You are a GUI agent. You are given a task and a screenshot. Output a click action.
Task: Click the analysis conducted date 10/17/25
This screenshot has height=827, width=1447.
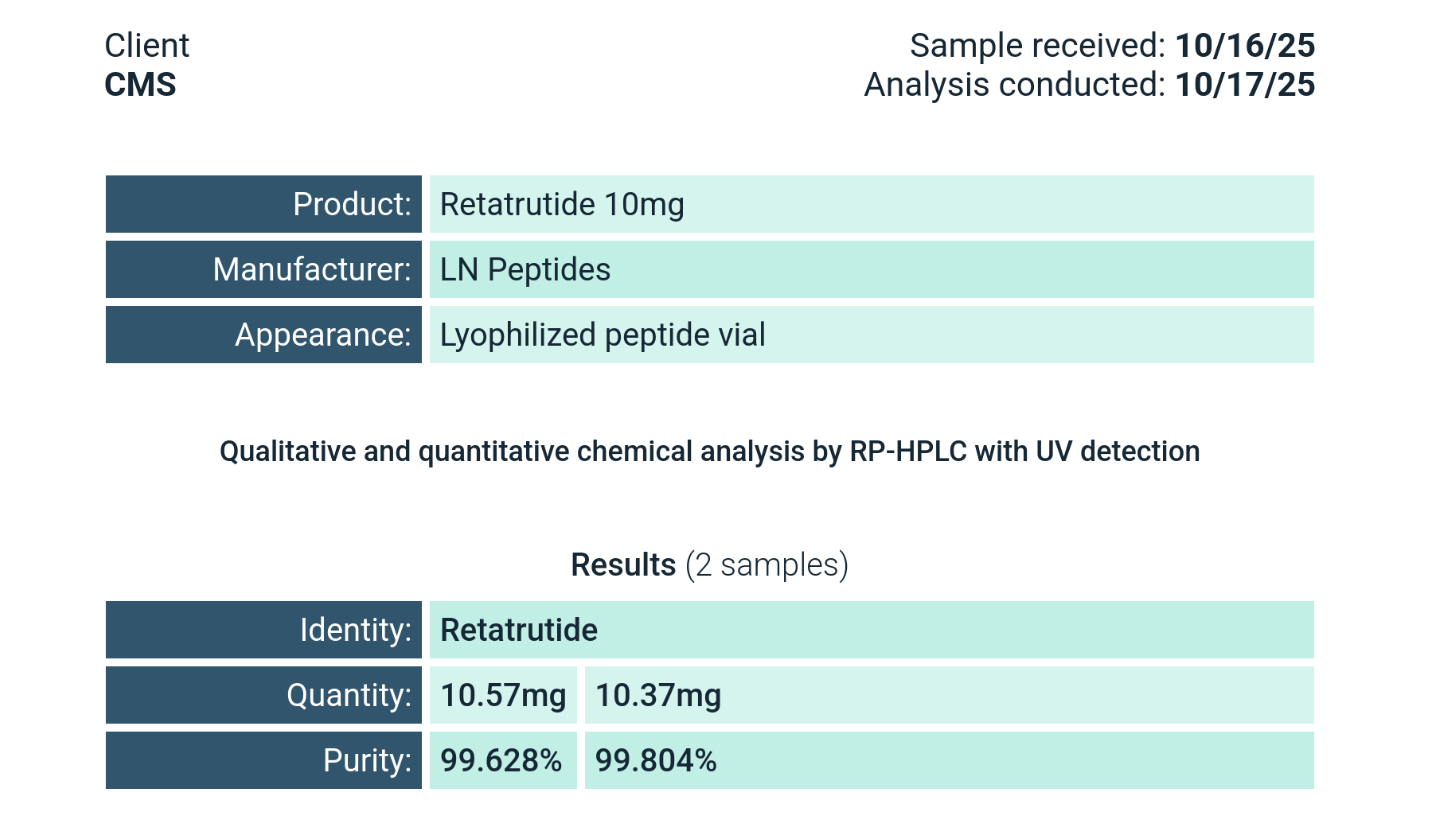click(1244, 85)
